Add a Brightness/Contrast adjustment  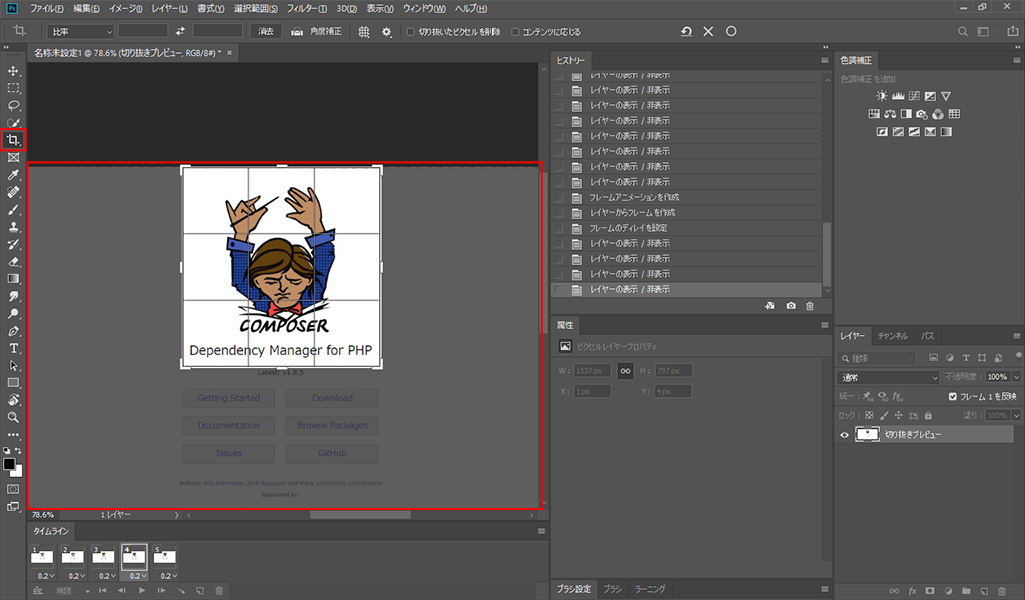[882, 96]
